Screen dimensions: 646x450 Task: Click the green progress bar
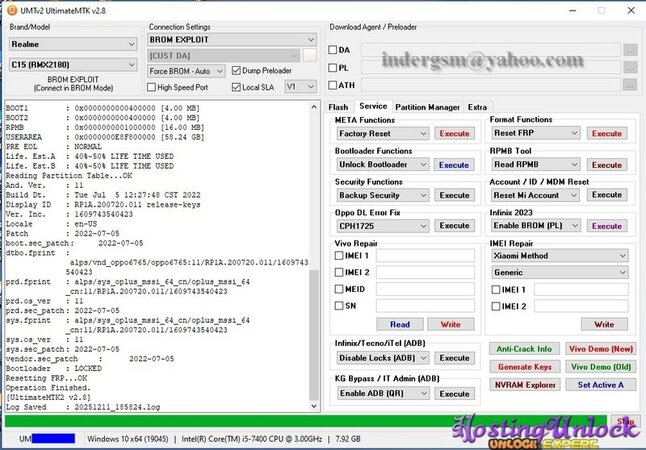[300, 421]
